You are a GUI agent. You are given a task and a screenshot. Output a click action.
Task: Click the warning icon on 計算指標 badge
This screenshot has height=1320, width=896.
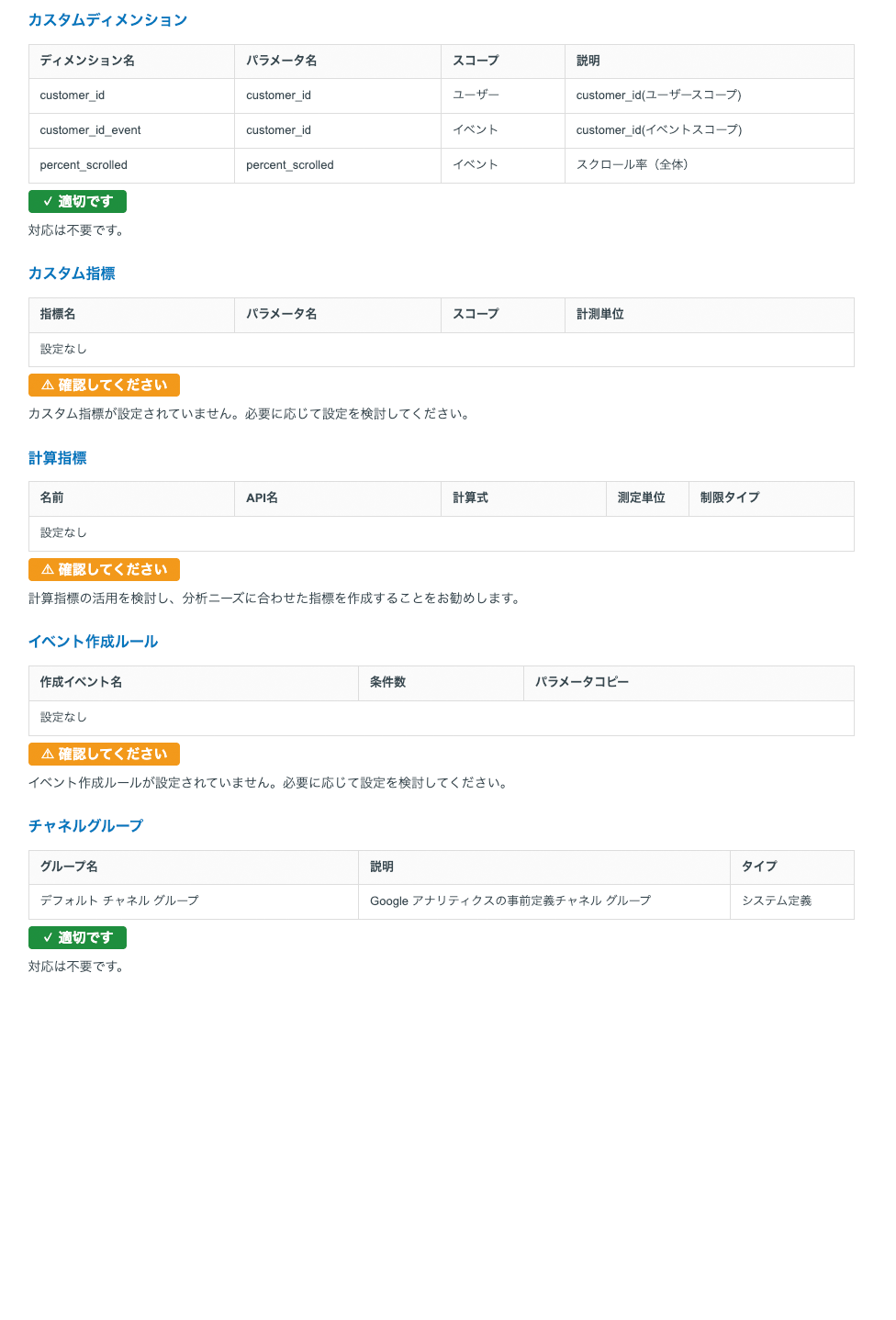46,569
